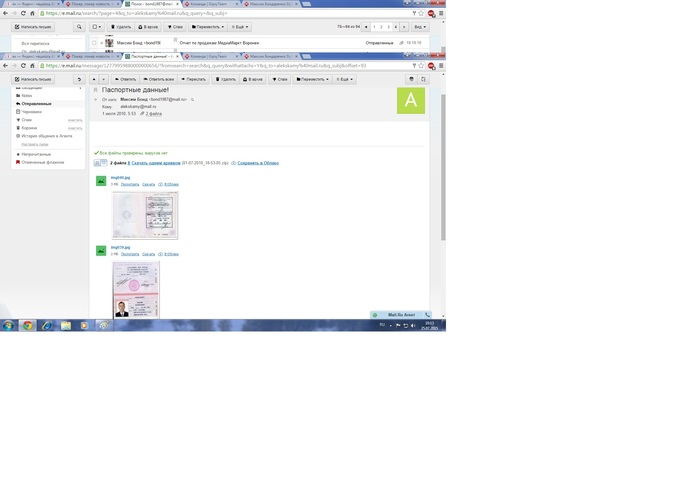Open 'История общения в Агенте' in the sidebar
700x485 pixels.
pos(46,136)
